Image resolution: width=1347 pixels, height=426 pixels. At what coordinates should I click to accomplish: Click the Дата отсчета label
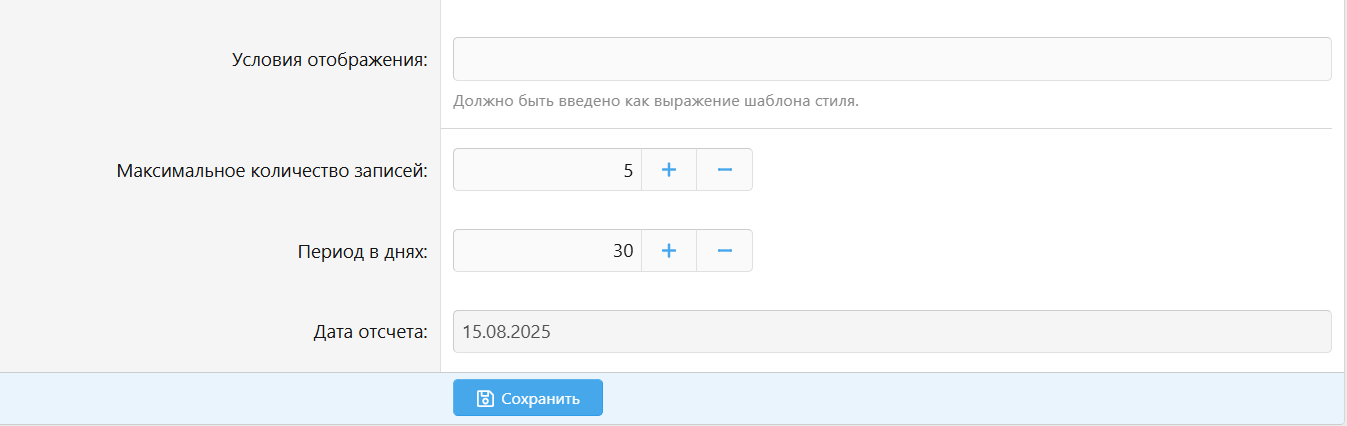[370, 332]
